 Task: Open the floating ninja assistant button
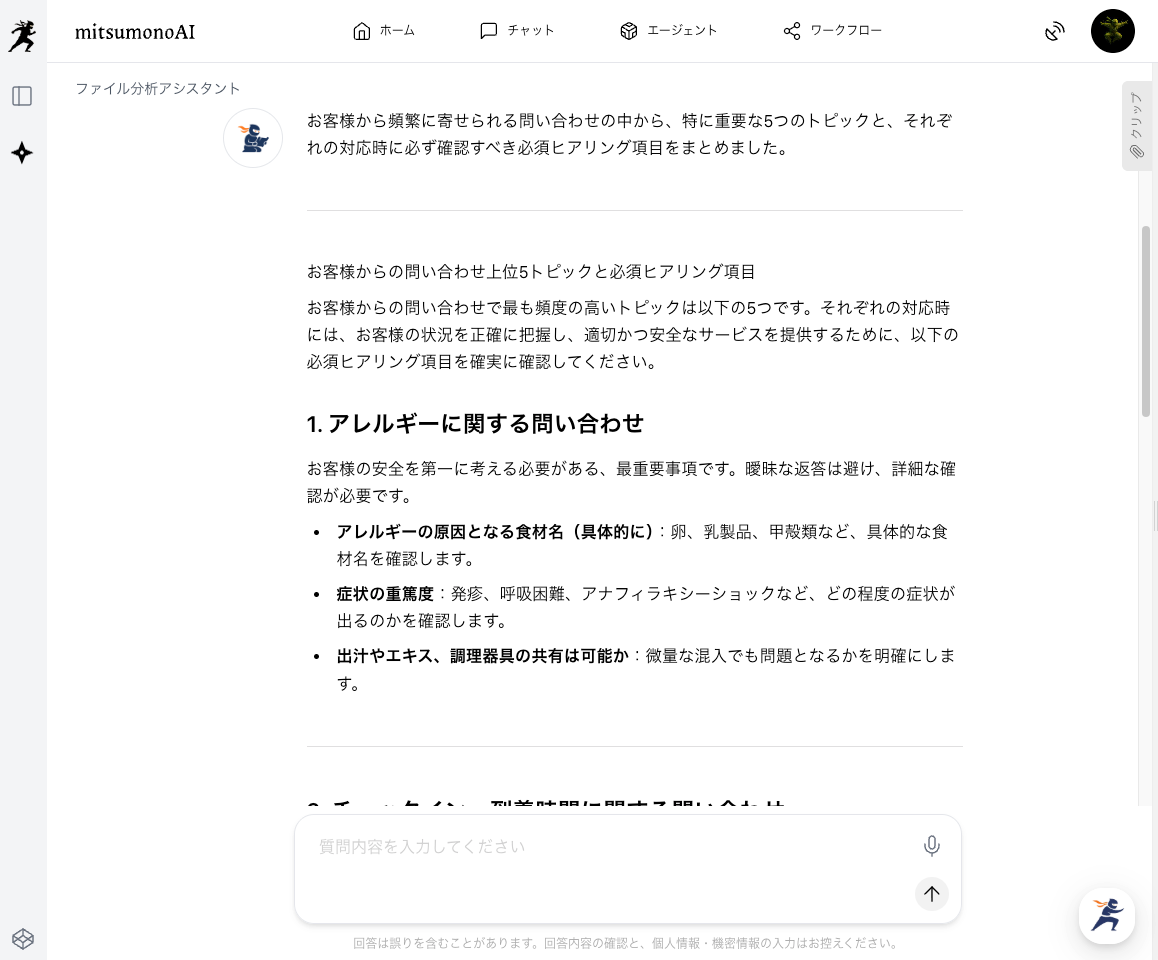1106,915
